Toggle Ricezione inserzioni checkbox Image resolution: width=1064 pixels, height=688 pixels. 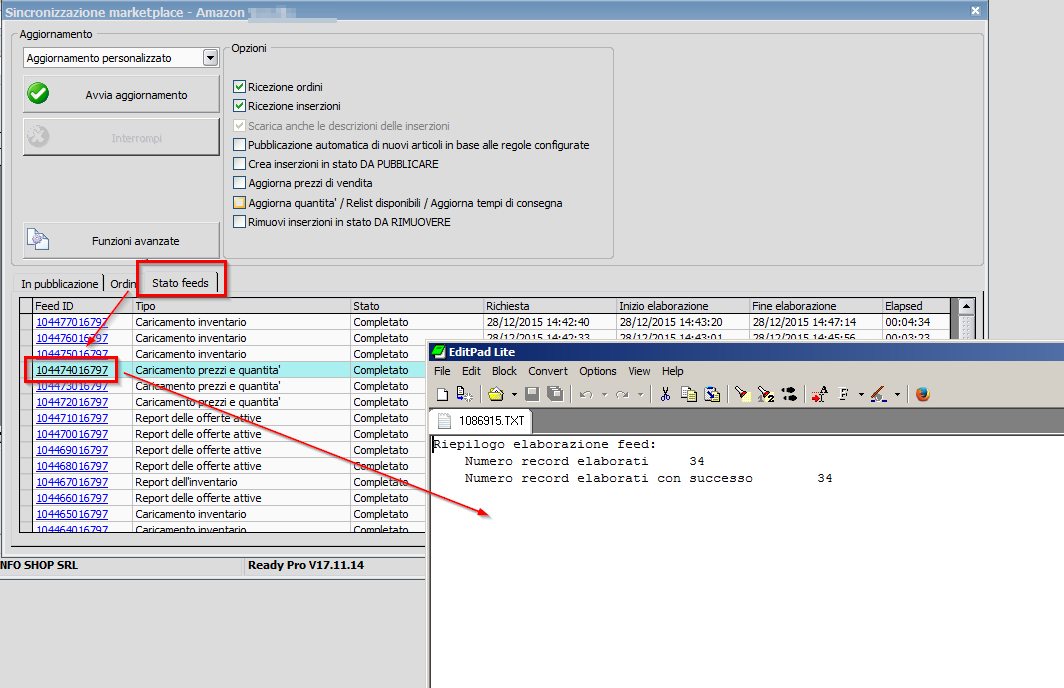239,106
